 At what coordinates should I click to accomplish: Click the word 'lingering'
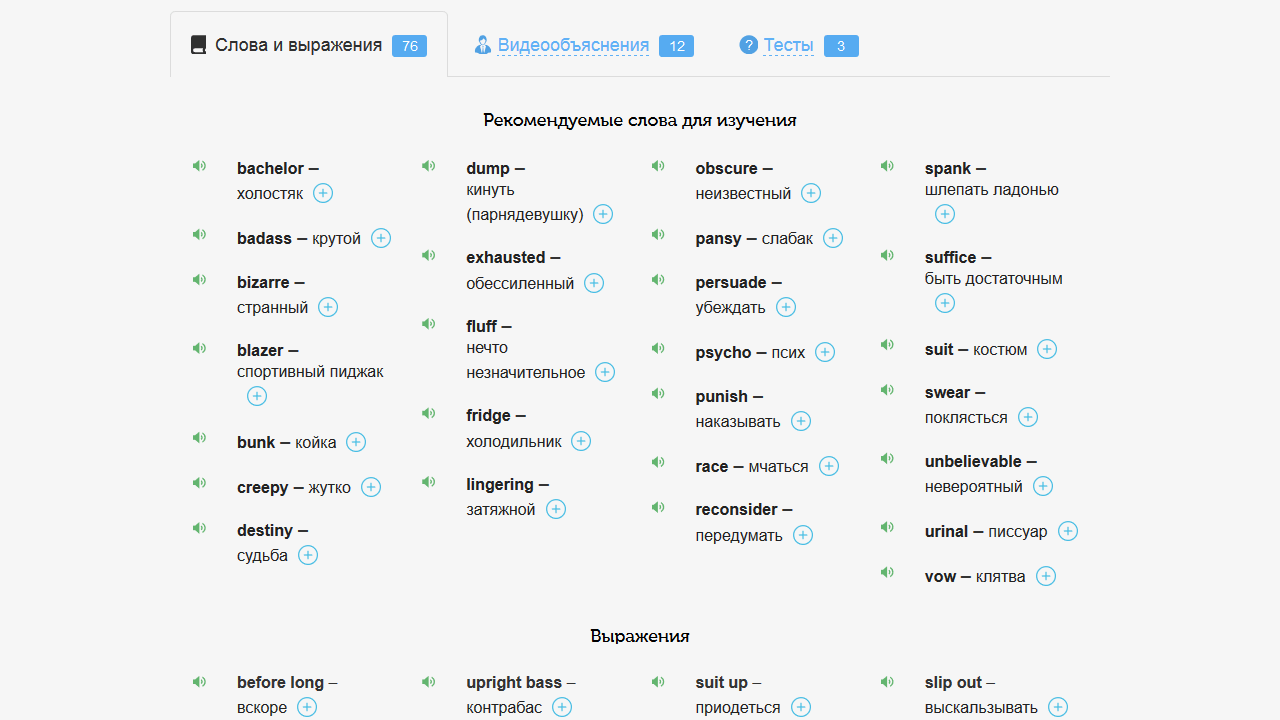point(500,485)
